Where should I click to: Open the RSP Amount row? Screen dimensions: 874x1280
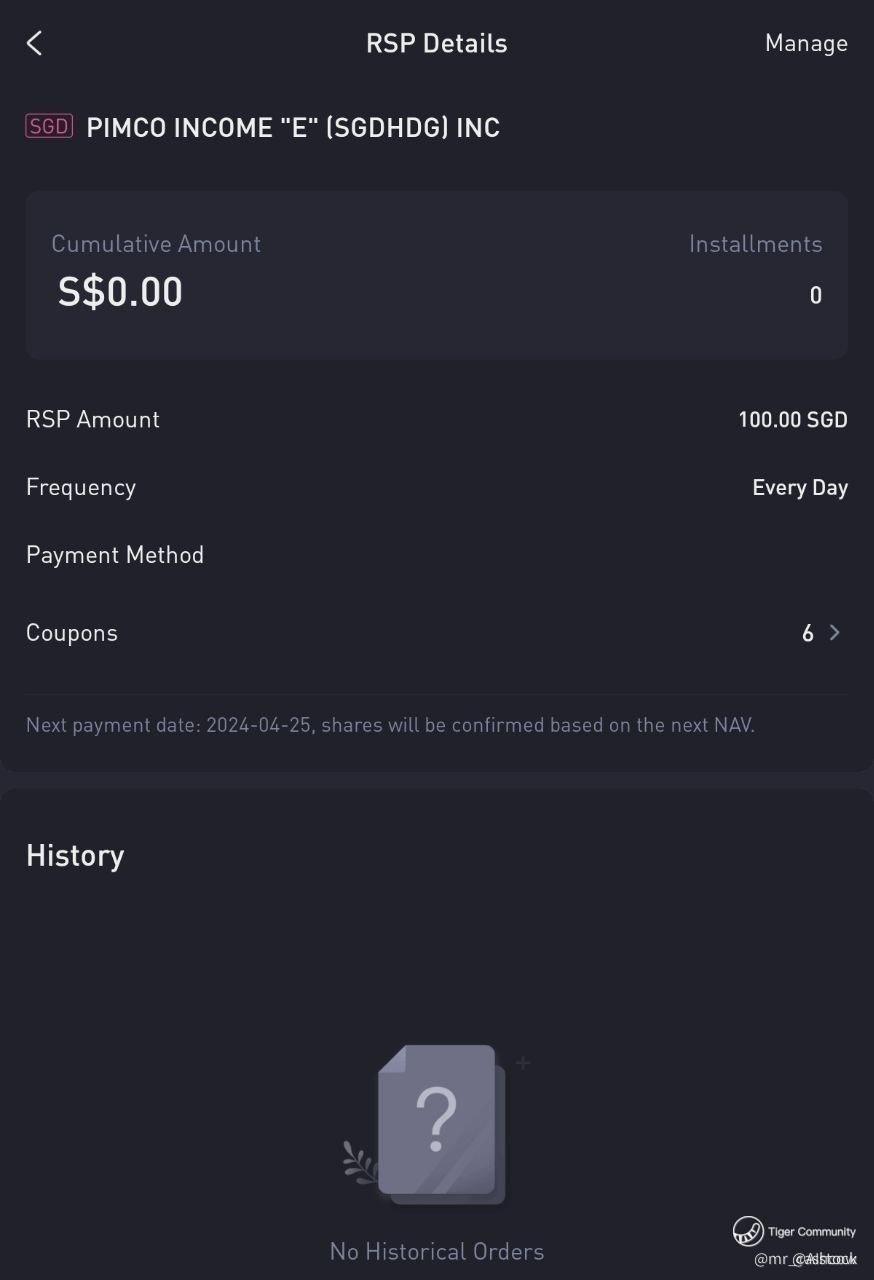click(437, 420)
